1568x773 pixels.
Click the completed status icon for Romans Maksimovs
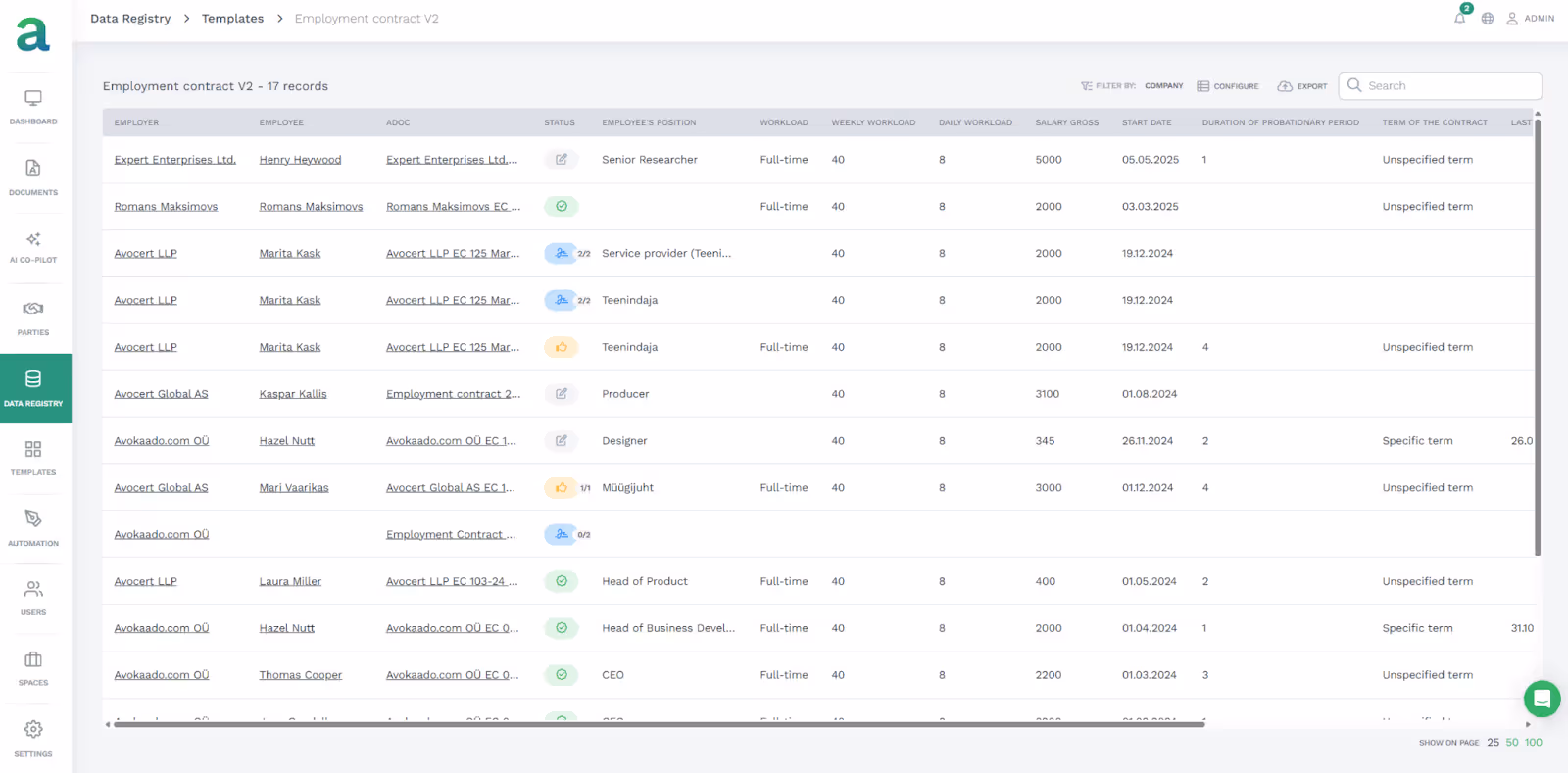(x=562, y=206)
